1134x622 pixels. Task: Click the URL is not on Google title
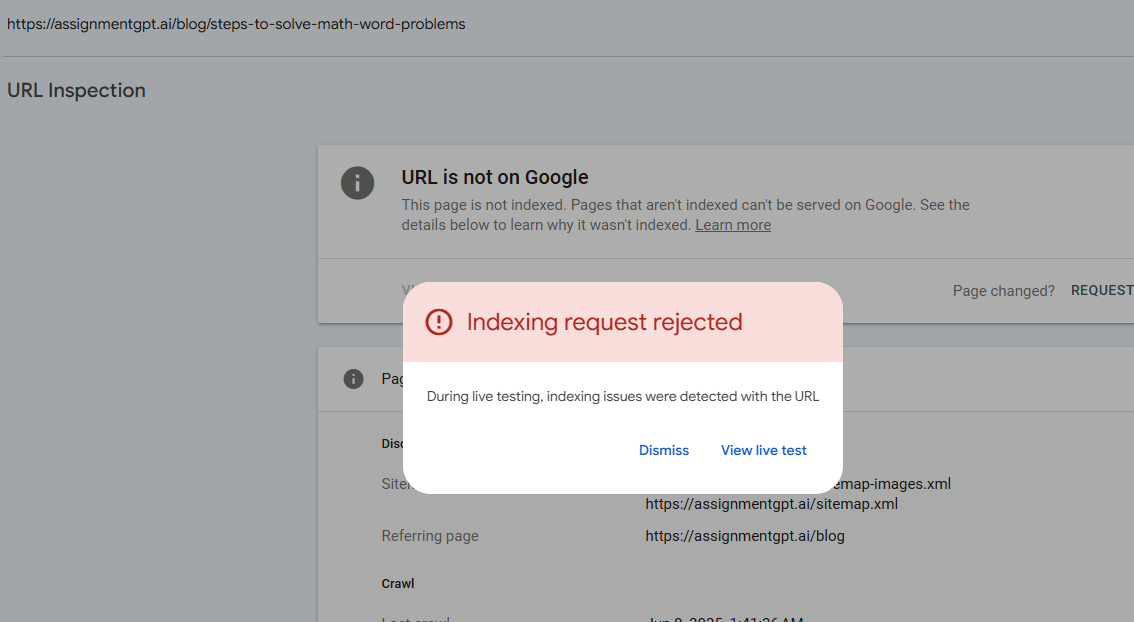(x=495, y=177)
